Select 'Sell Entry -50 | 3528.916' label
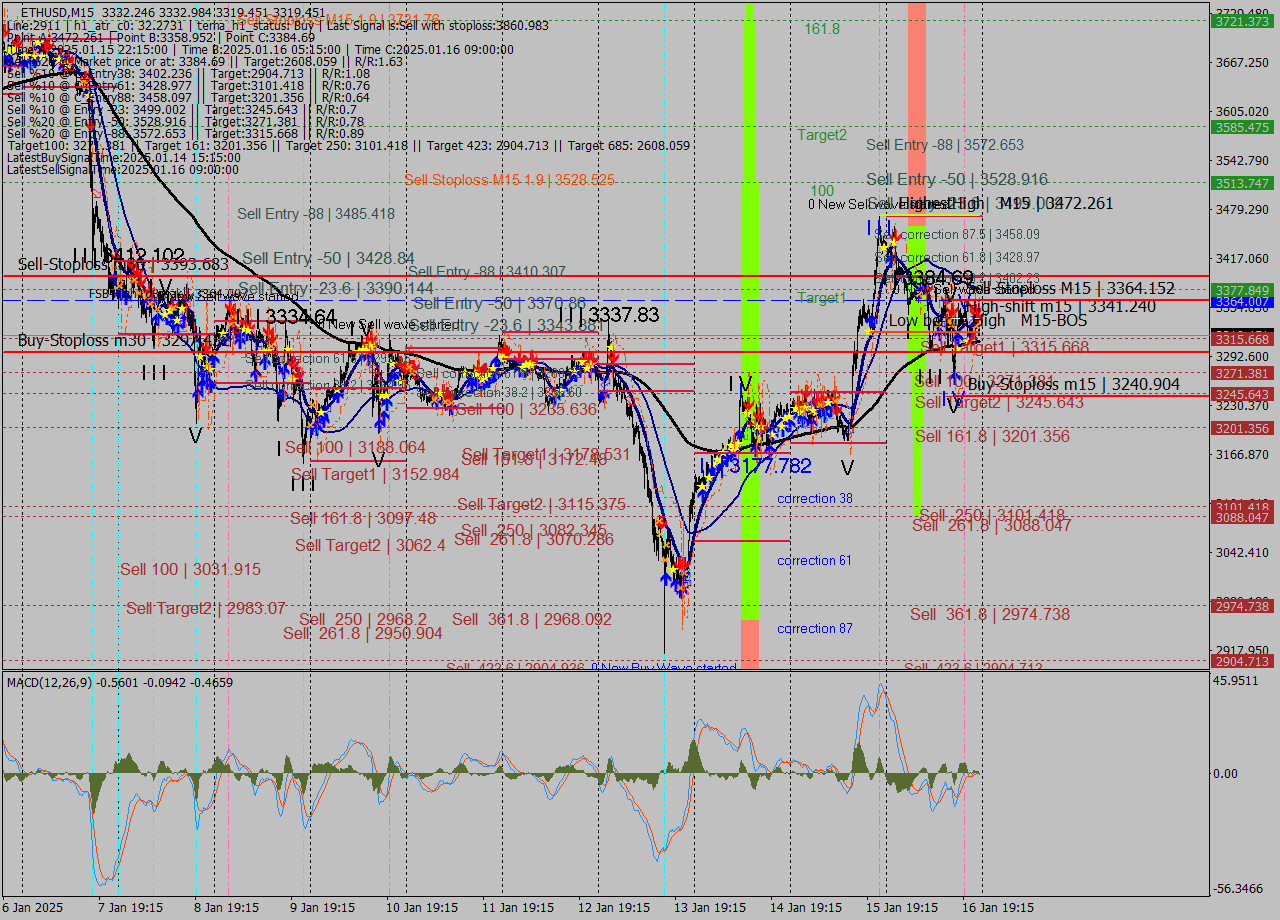Viewport: 1280px width, 920px height. [957, 179]
